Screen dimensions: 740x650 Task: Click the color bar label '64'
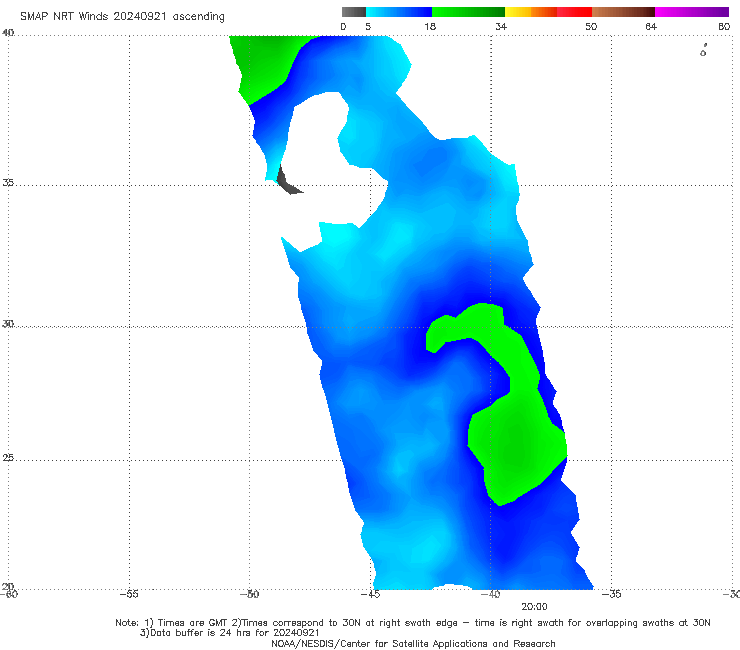tap(651, 26)
